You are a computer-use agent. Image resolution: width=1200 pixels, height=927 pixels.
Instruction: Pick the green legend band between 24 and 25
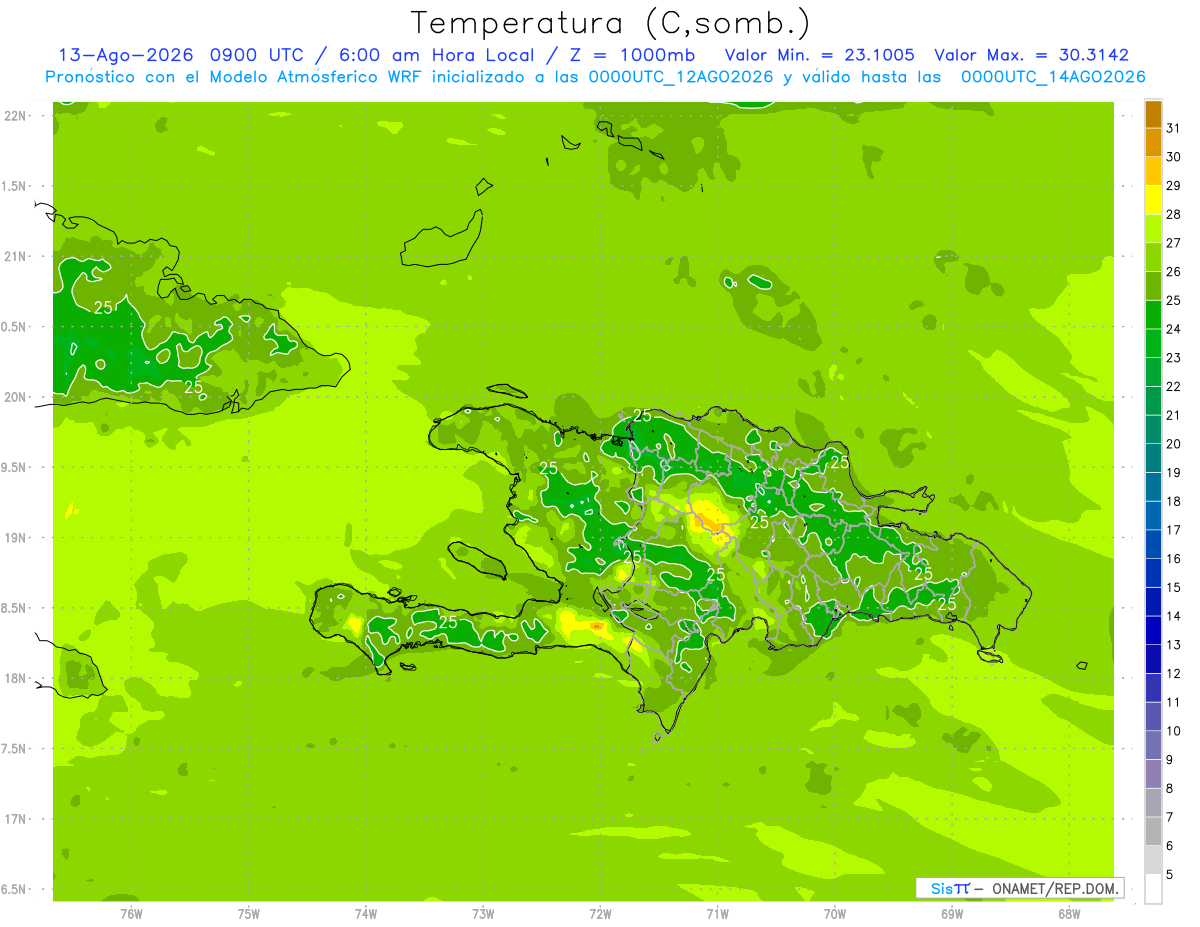pyautogui.click(x=1153, y=315)
